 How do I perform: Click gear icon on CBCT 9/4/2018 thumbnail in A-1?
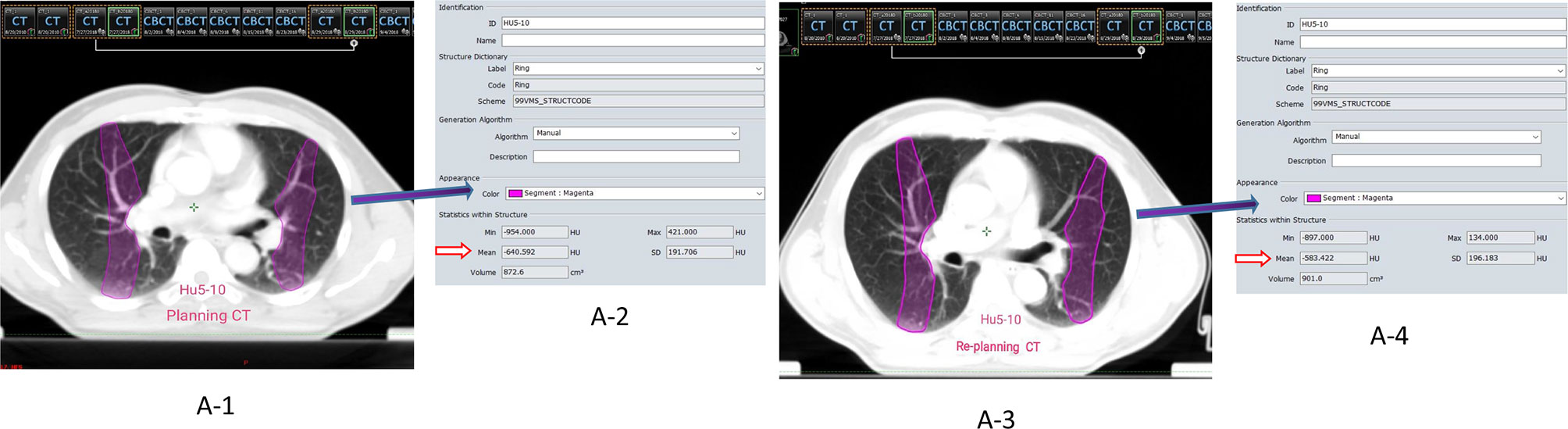point(404,31)
